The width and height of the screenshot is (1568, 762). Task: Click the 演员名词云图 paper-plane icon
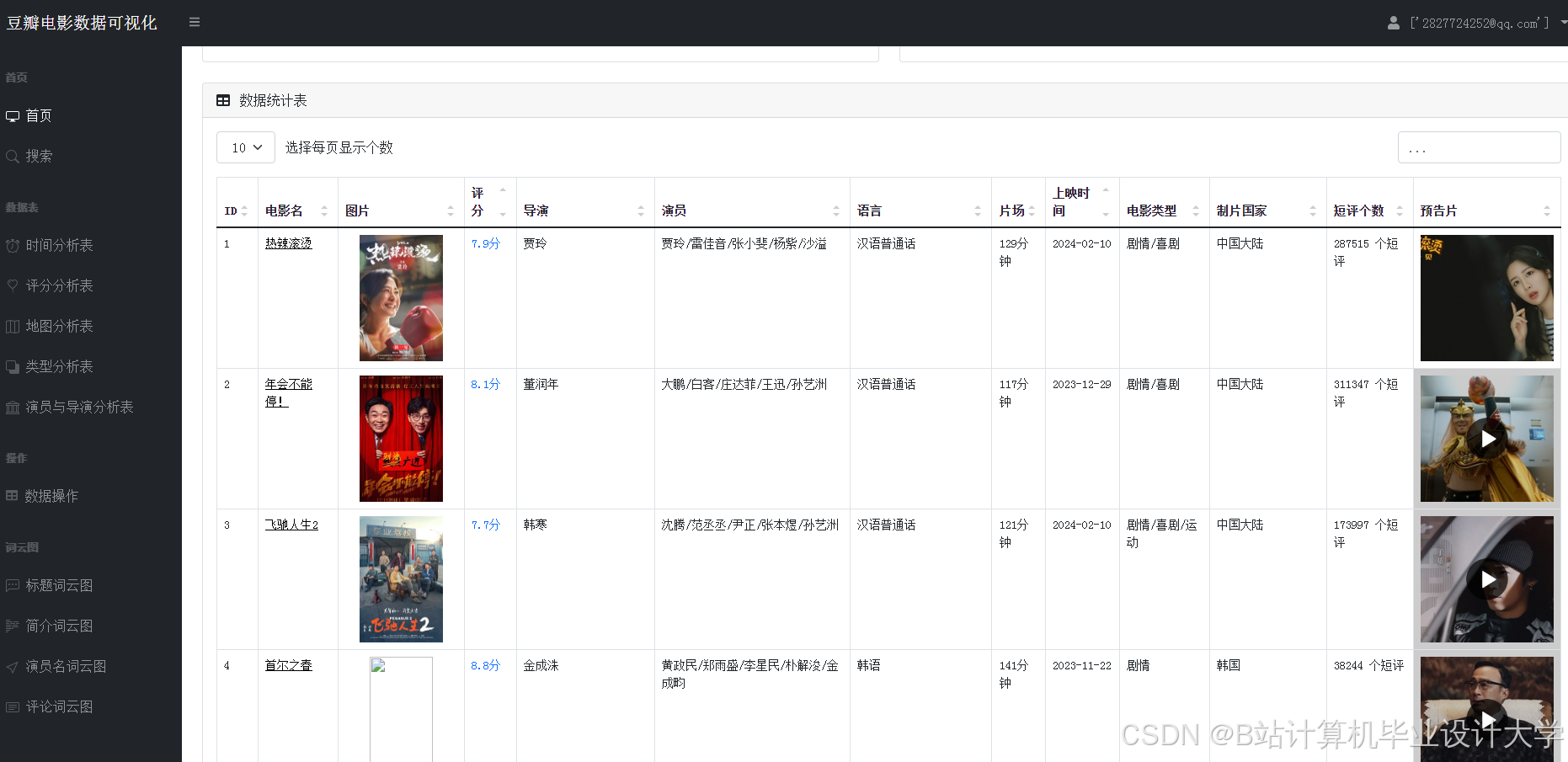coord(13,667)
